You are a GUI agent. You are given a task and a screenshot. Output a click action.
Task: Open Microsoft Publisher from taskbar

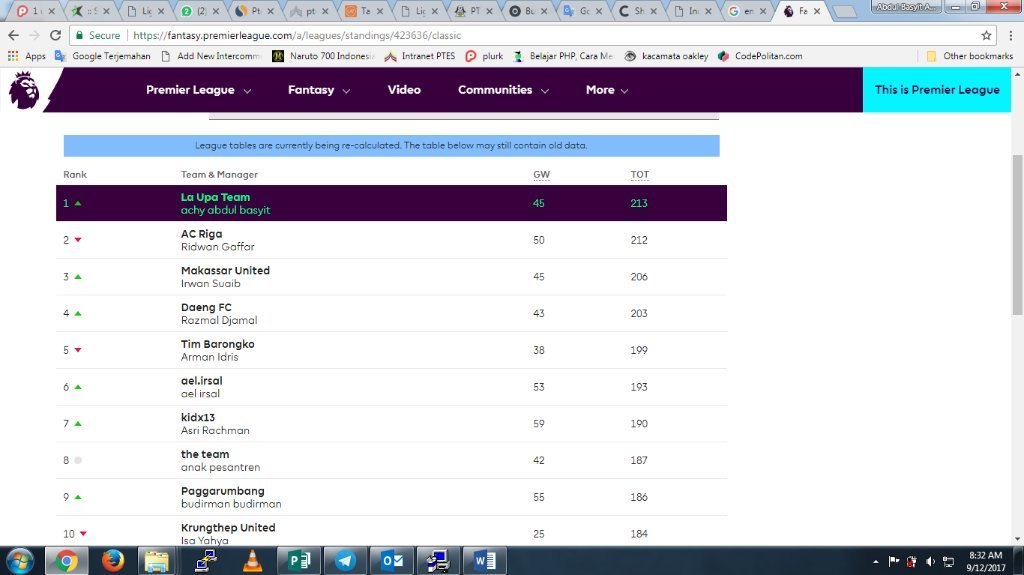298,561
